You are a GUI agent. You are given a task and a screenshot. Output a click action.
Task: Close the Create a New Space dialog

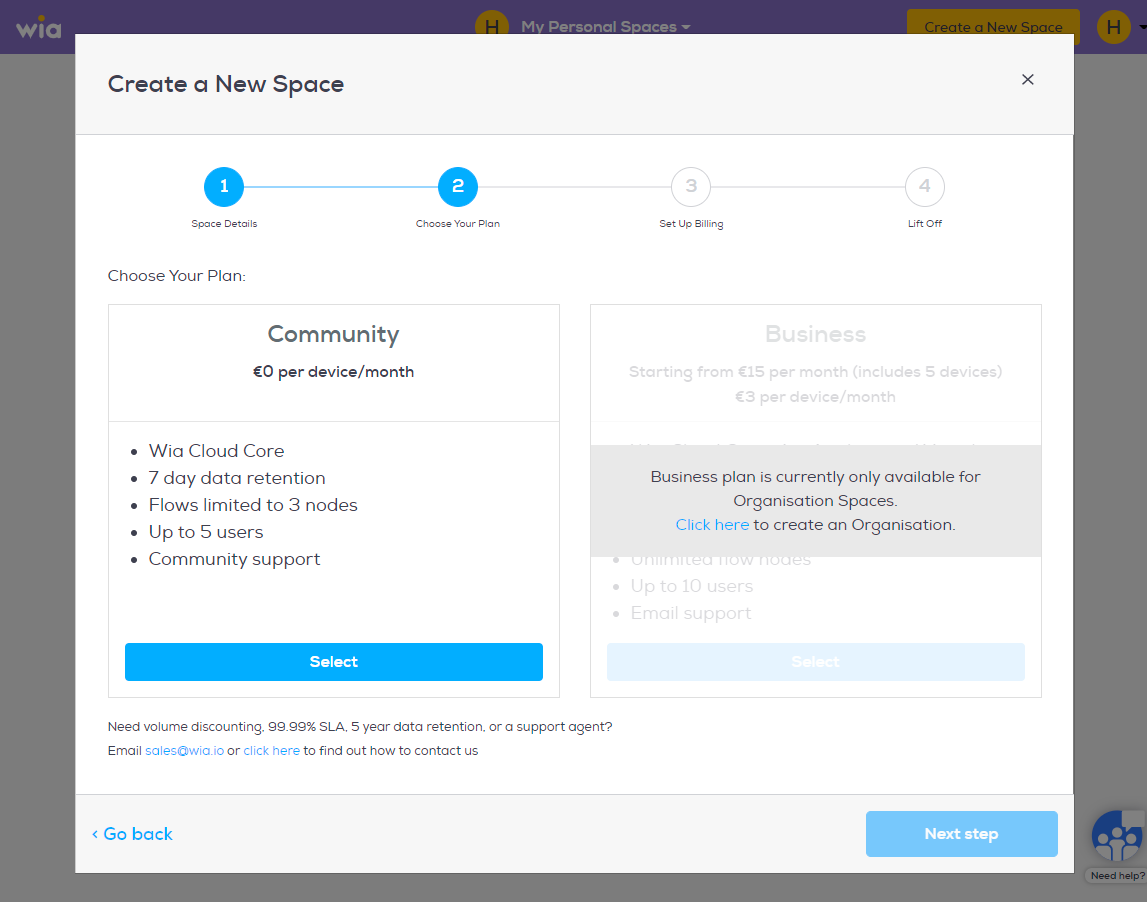tap(1027, 80)
